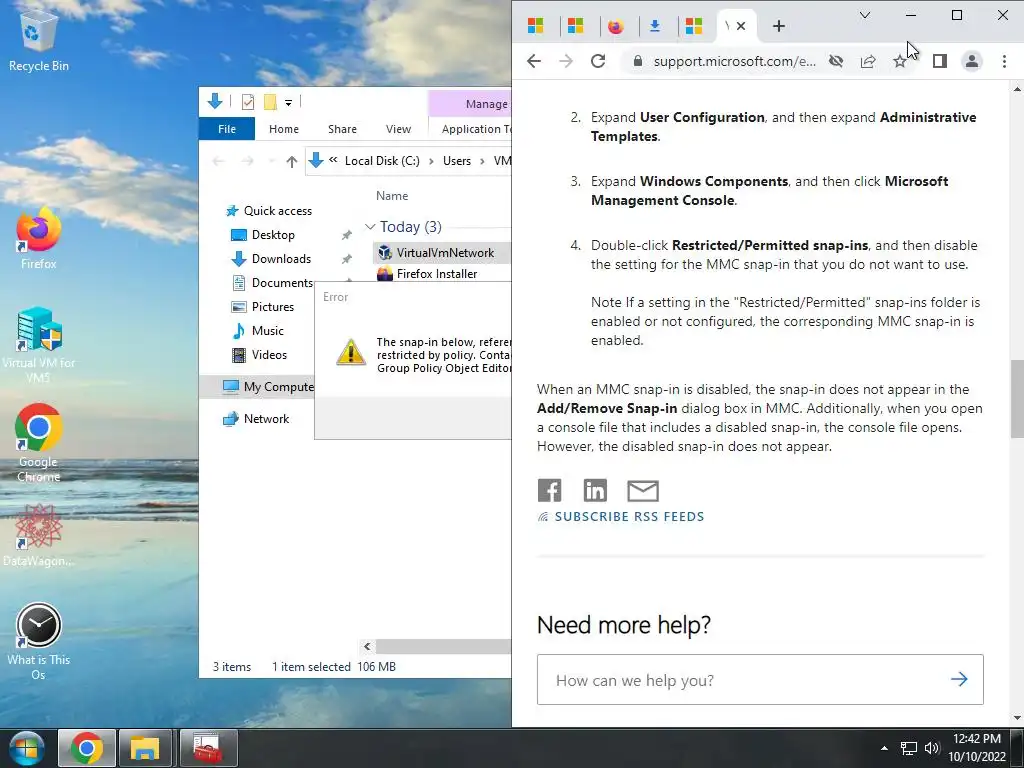Open the Recycle Bin desktop icon
Image resolution: width=1024 pixels, height=768 pixels.
[x=38, y=39]
